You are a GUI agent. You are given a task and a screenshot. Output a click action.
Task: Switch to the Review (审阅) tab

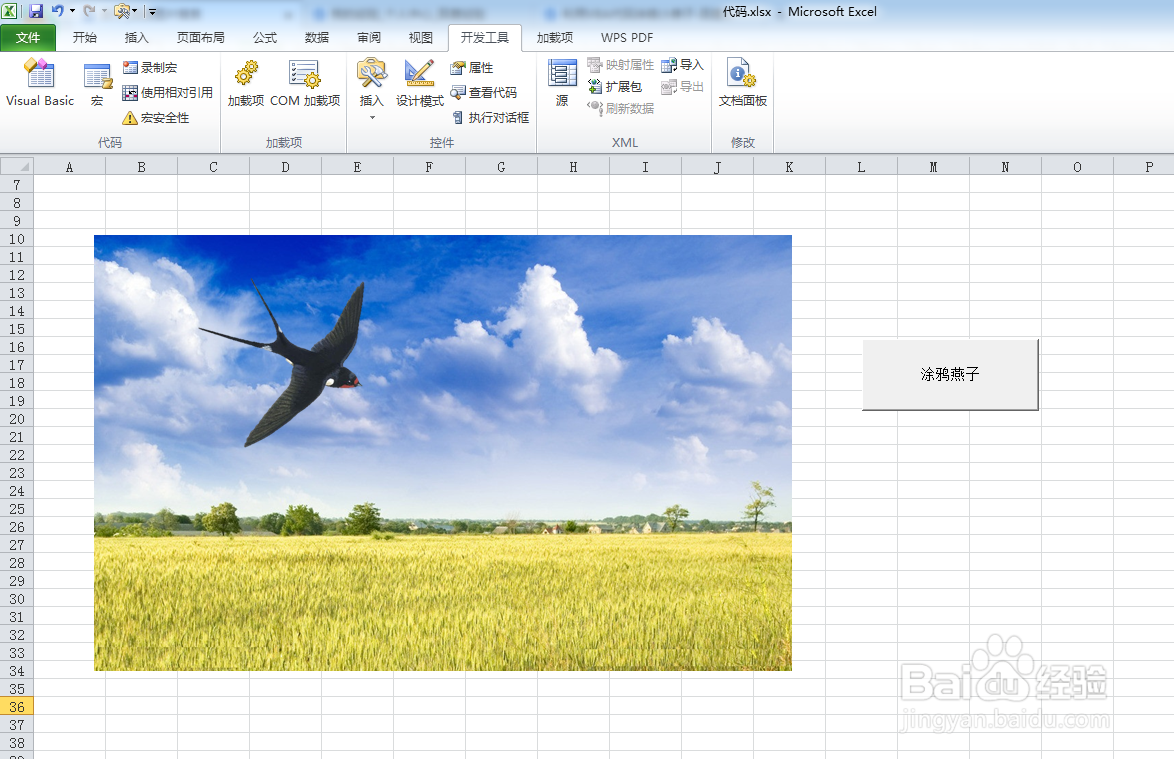(368, 37)
